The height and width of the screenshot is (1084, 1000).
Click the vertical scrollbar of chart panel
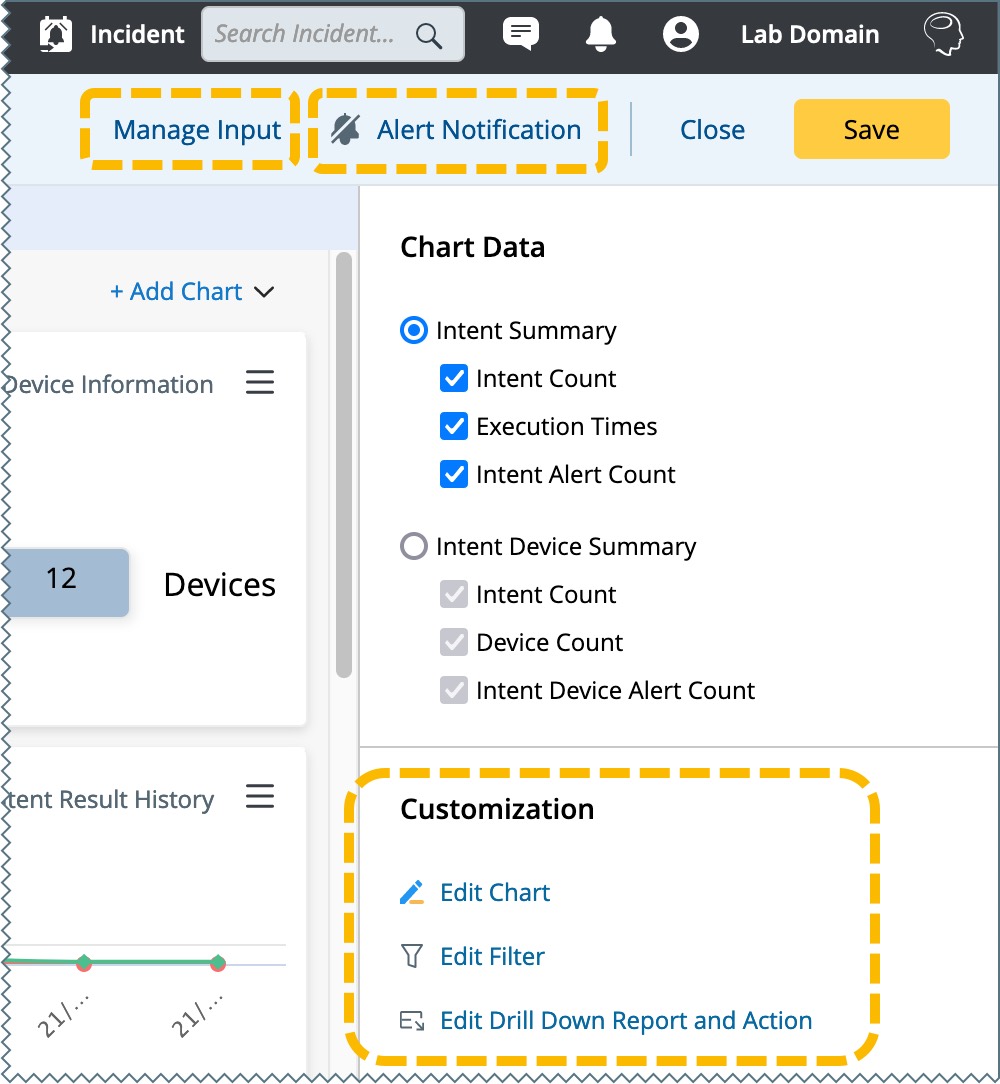coord(344,460)
